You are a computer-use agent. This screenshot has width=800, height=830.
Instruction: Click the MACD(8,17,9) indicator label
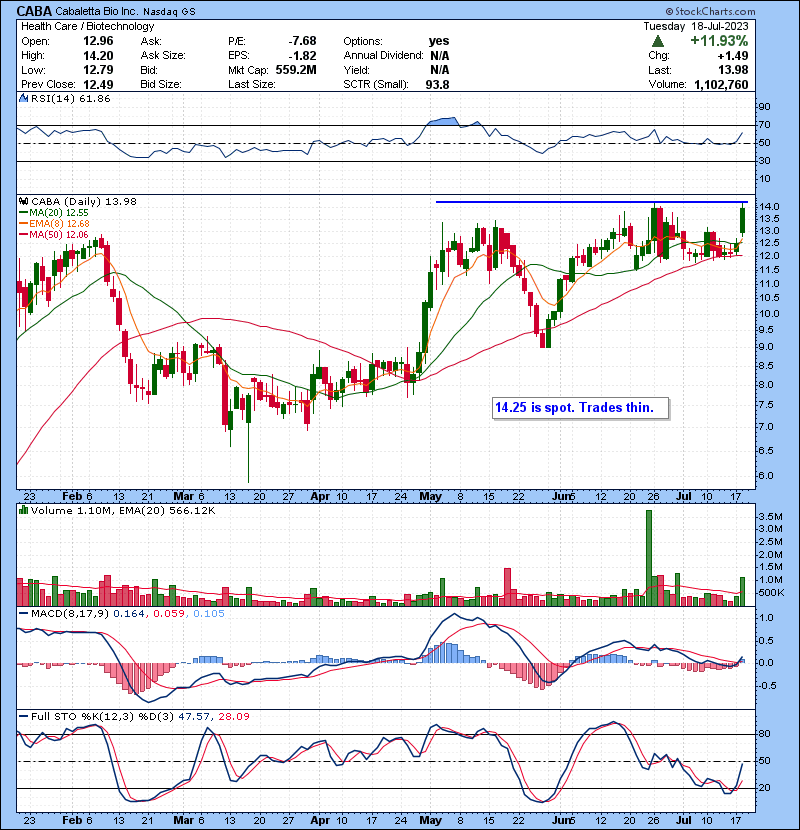(x=70, y=614)
